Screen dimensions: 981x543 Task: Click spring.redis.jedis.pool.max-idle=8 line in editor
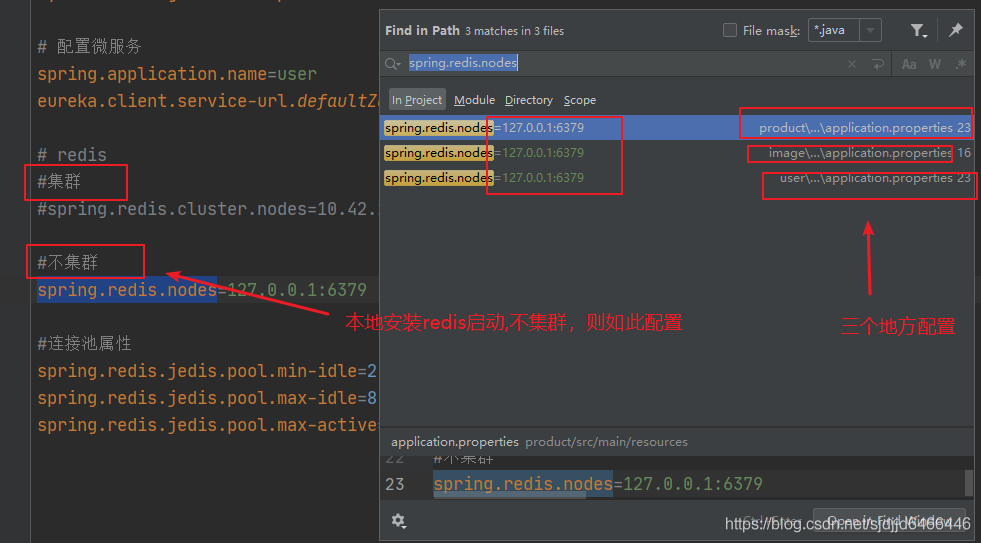pyautogui.click(x=206, y=398)
